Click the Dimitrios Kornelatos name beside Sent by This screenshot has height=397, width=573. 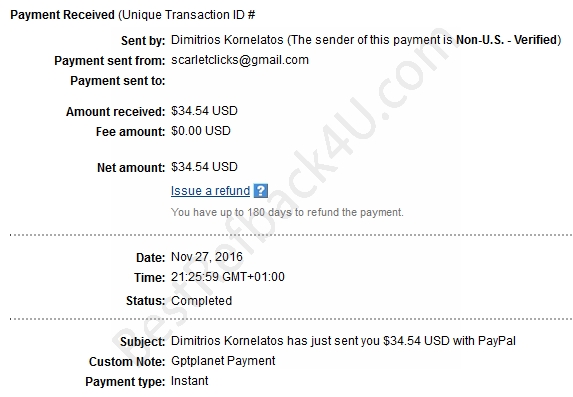pyautogui.click(x=227, y=40)
